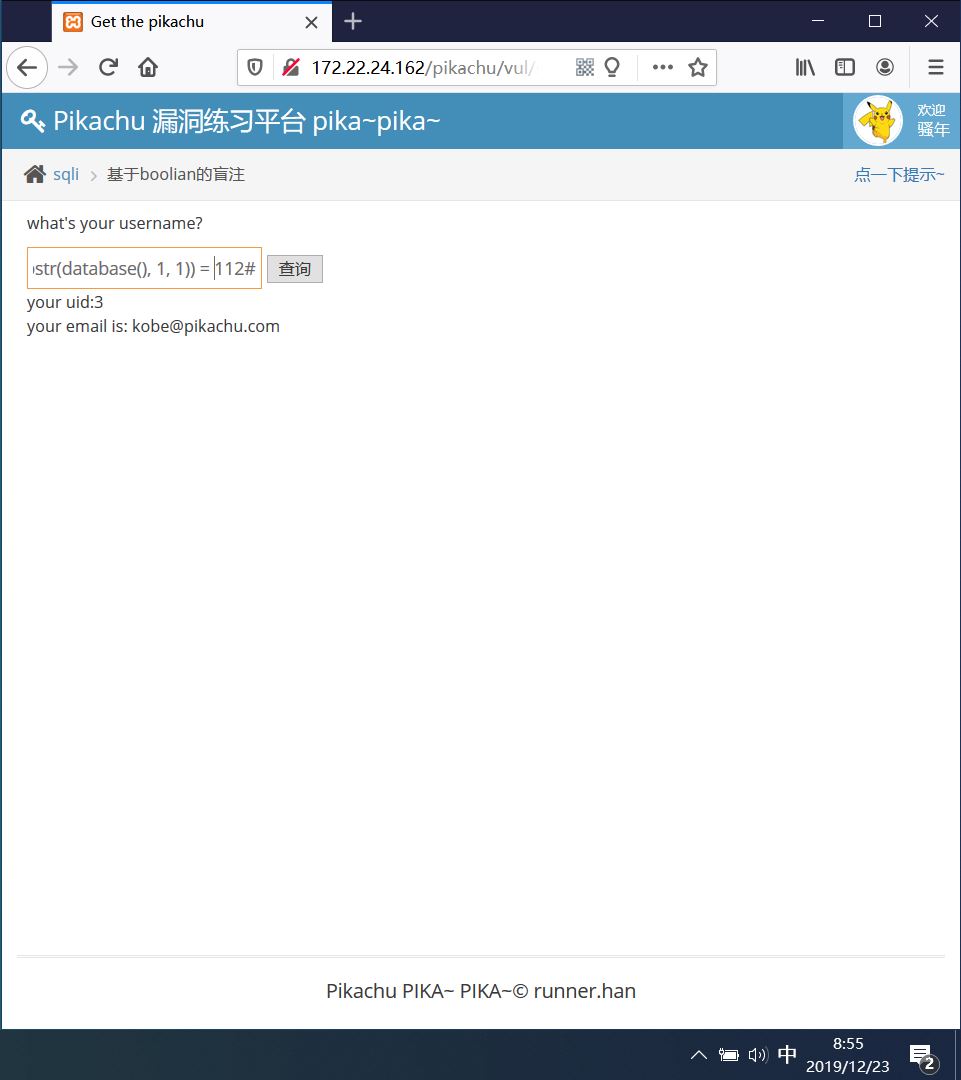The image size is (961, 1080).
Task: Bookmark this page with the star
Action: coord(698,68)
